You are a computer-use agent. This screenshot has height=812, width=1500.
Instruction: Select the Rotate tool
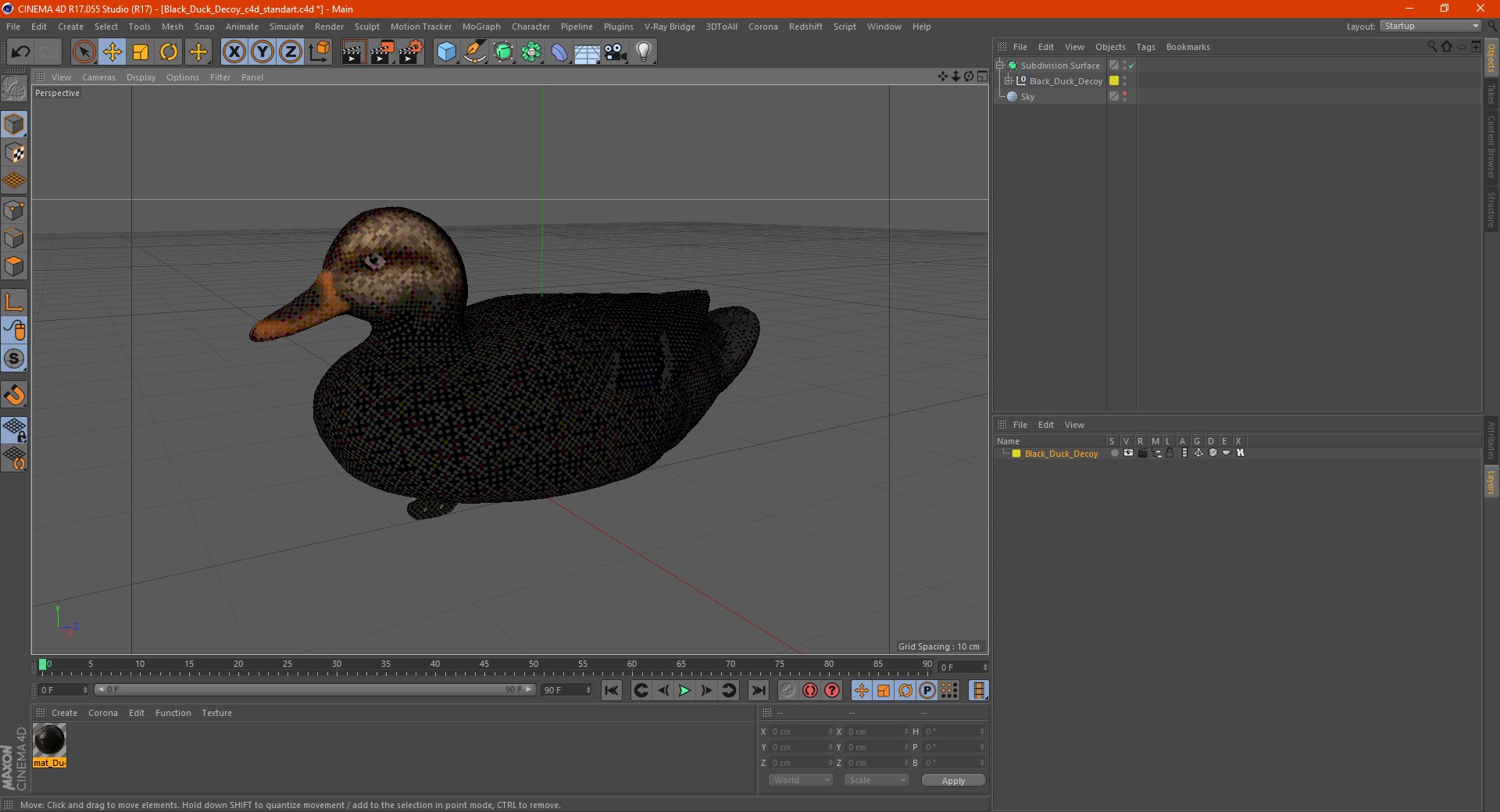(169, 52)
